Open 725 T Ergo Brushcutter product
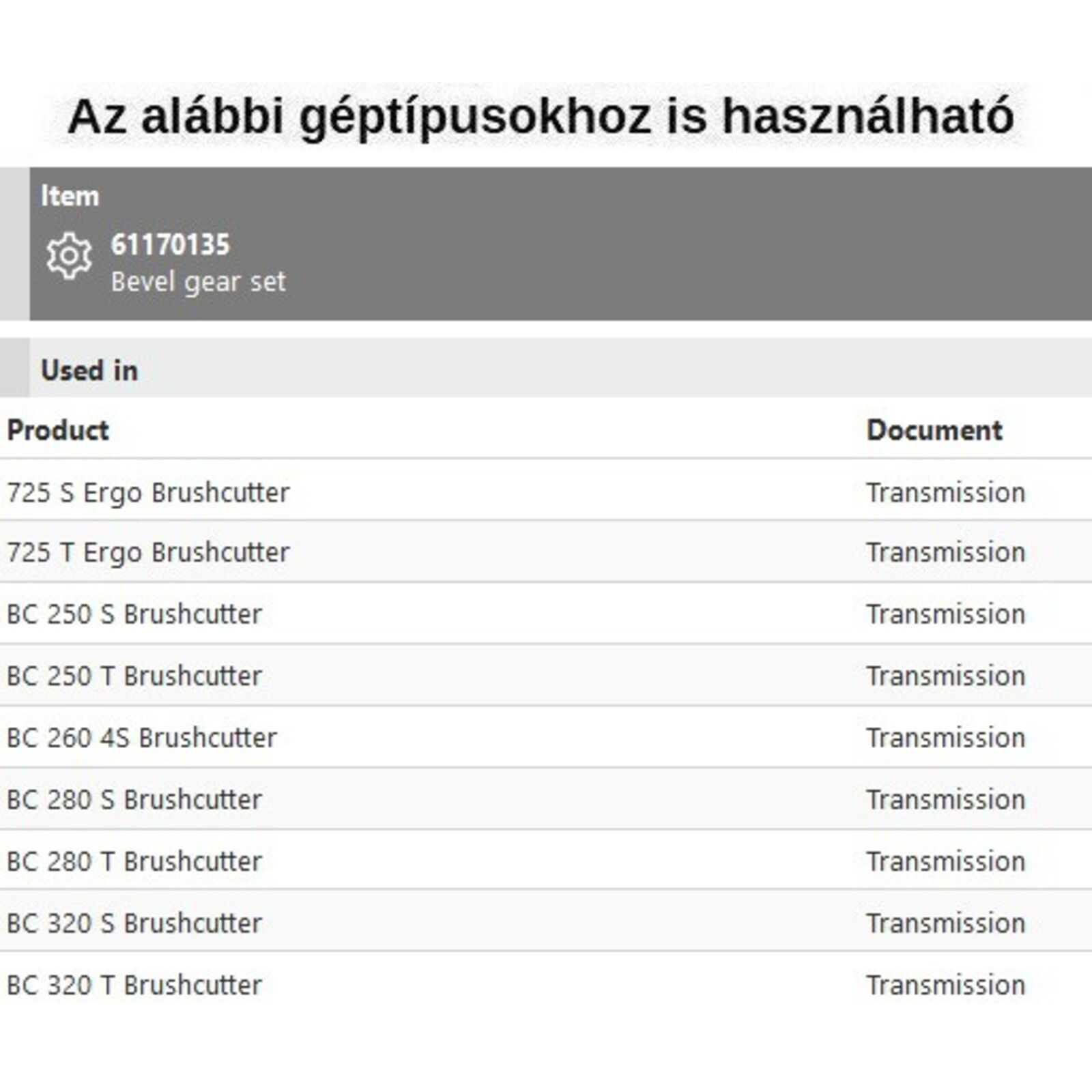This screenshot has height=1092, width=1092. coord(148,552)
